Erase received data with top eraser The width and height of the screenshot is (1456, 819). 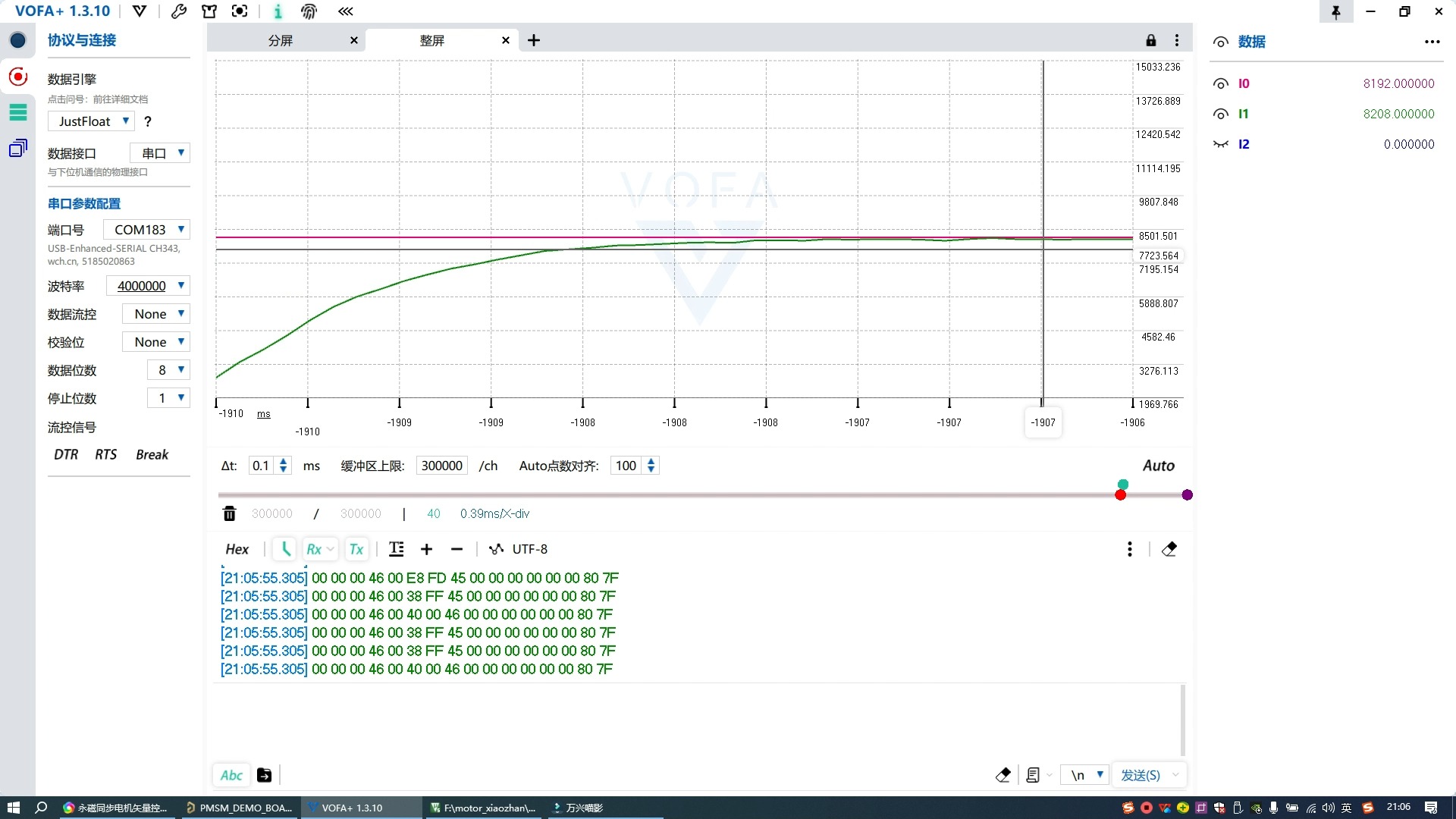click(x=1169, y=549)
